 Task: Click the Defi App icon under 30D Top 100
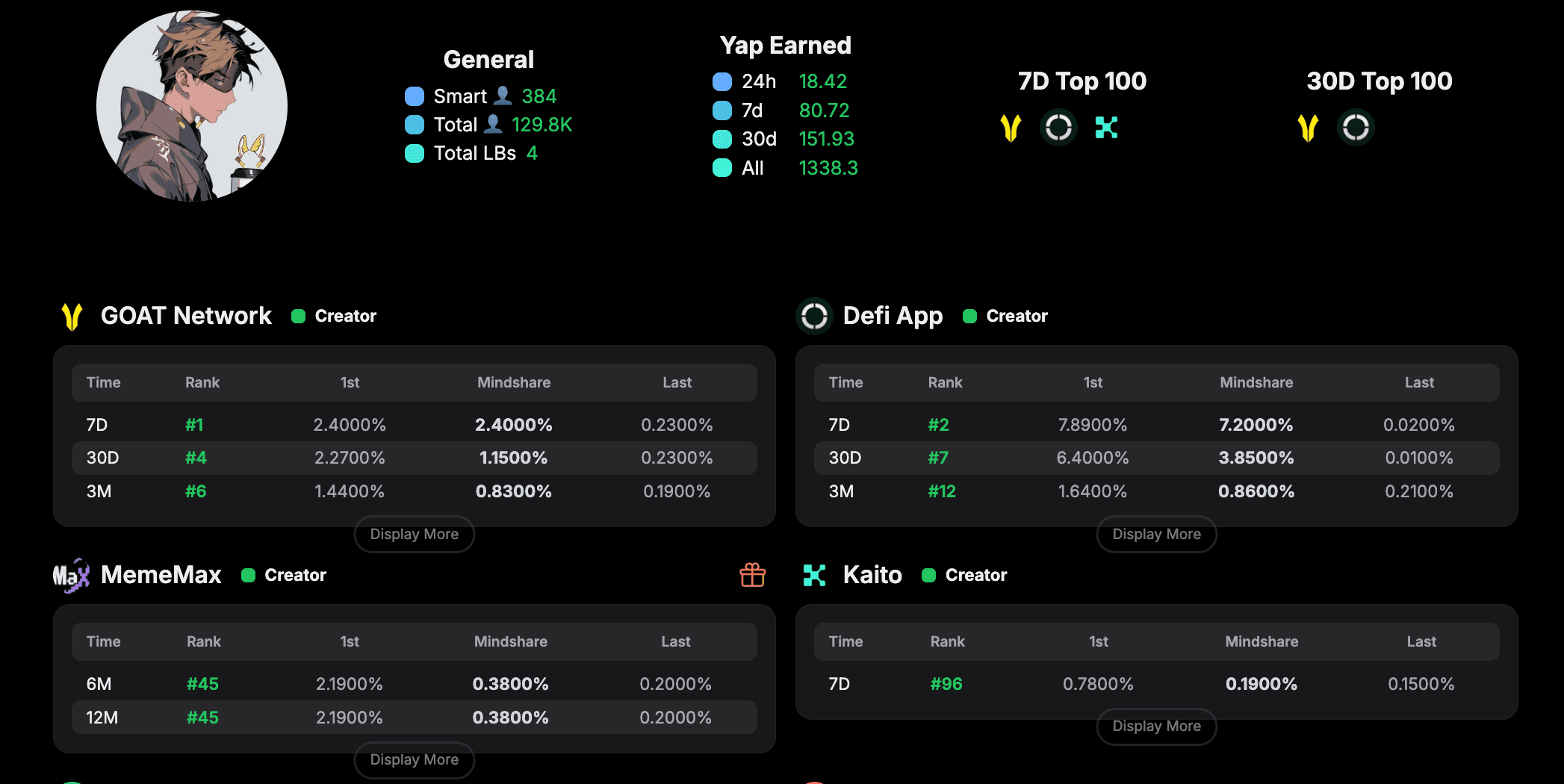pyautogui.click(x=1356, y=128)
